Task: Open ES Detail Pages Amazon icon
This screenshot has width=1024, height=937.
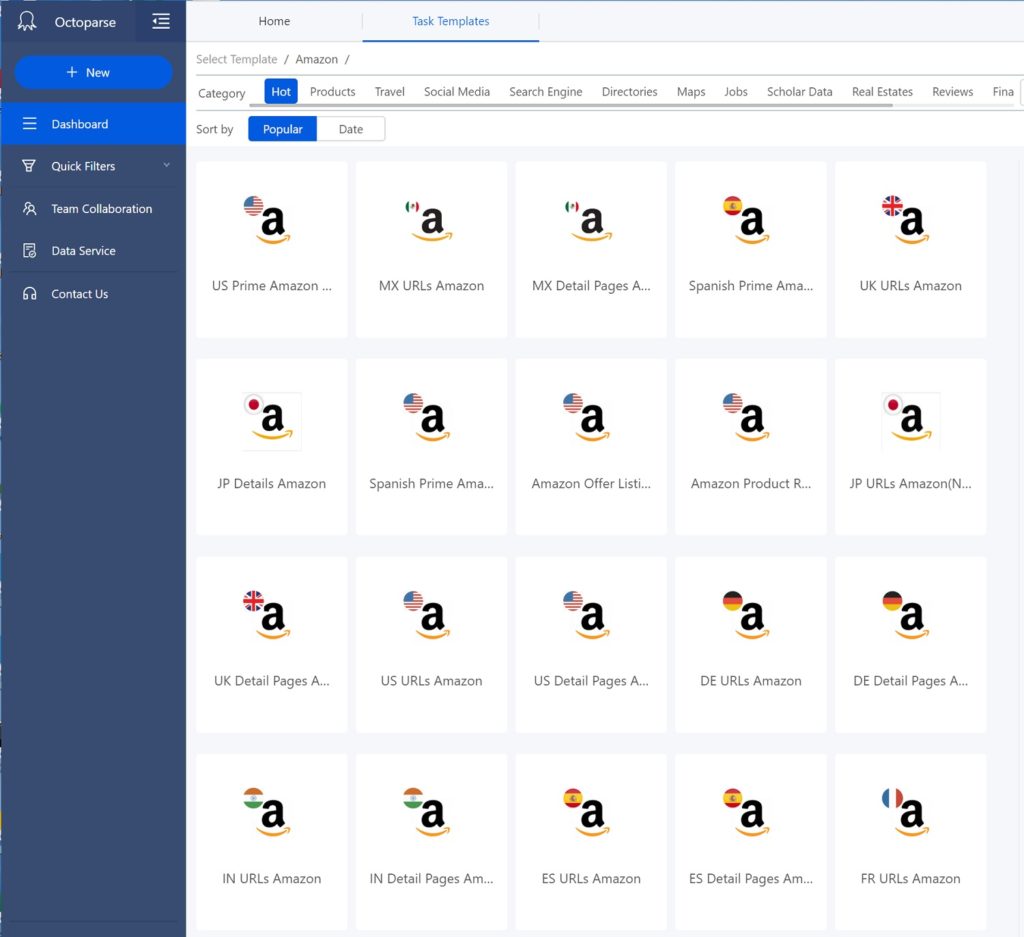Action: [747, 812]
